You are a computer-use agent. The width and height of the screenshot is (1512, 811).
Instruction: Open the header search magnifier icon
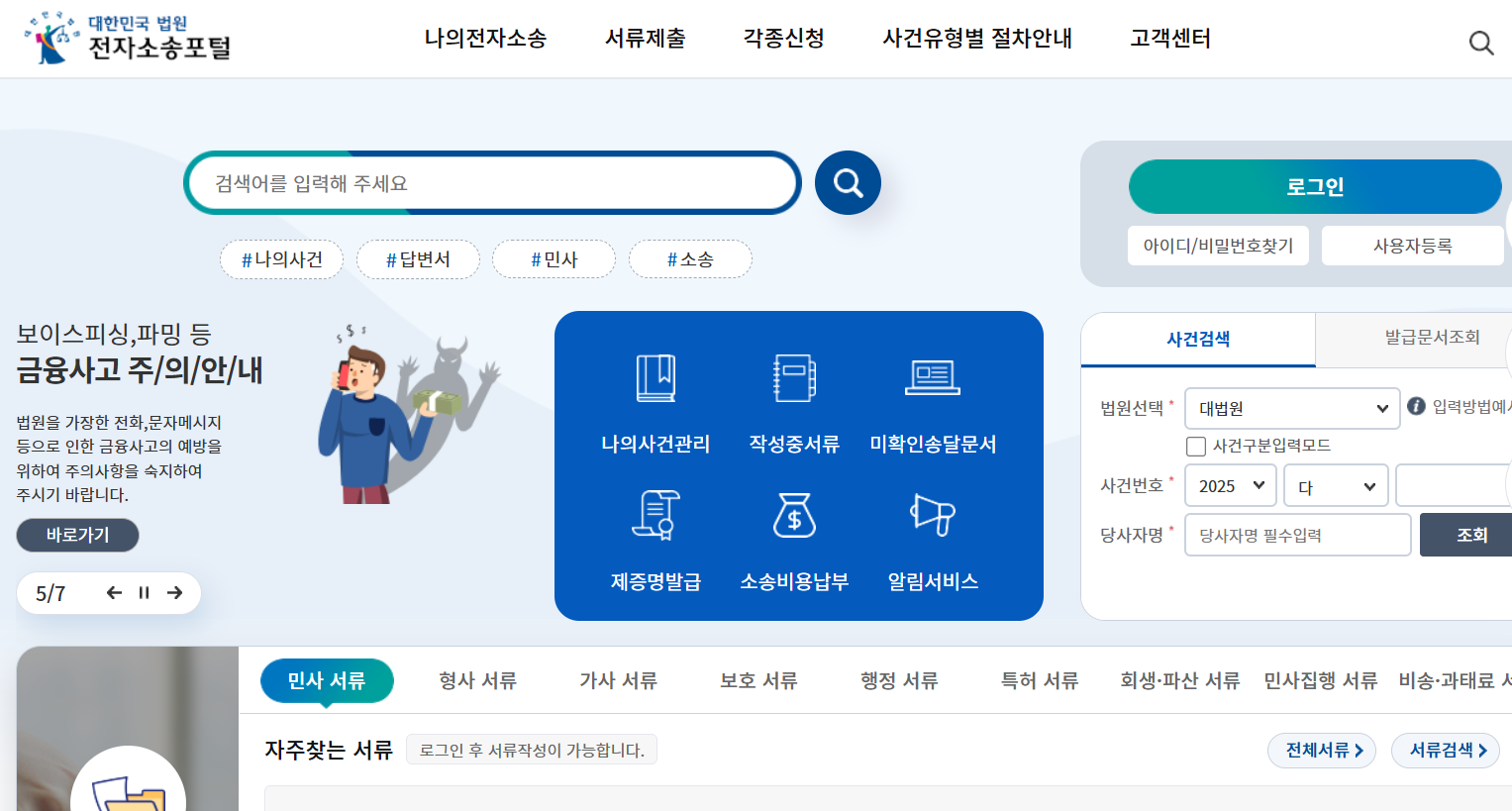pos(1480,43)
